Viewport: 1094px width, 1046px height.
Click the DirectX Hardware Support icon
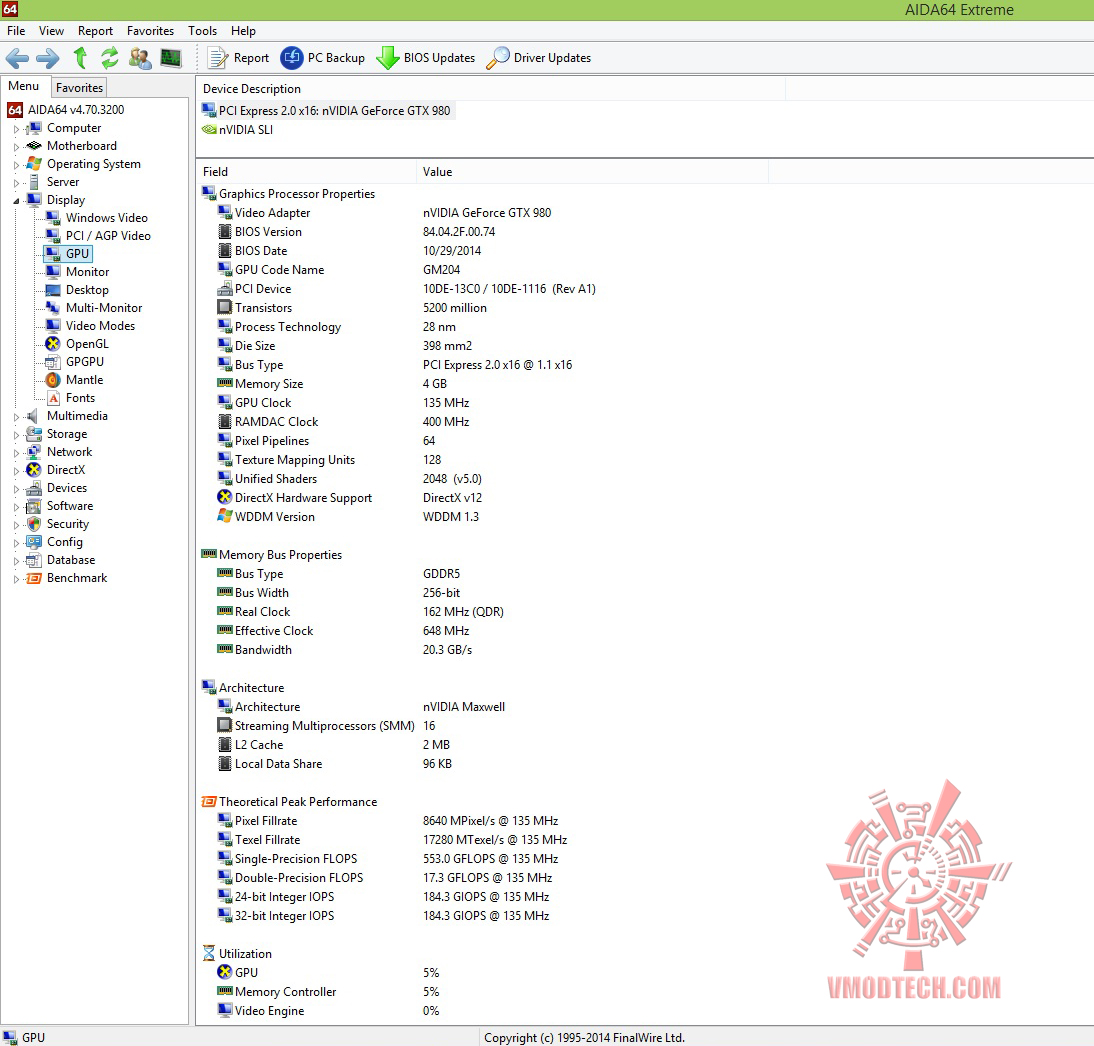(x=225, y=497)
